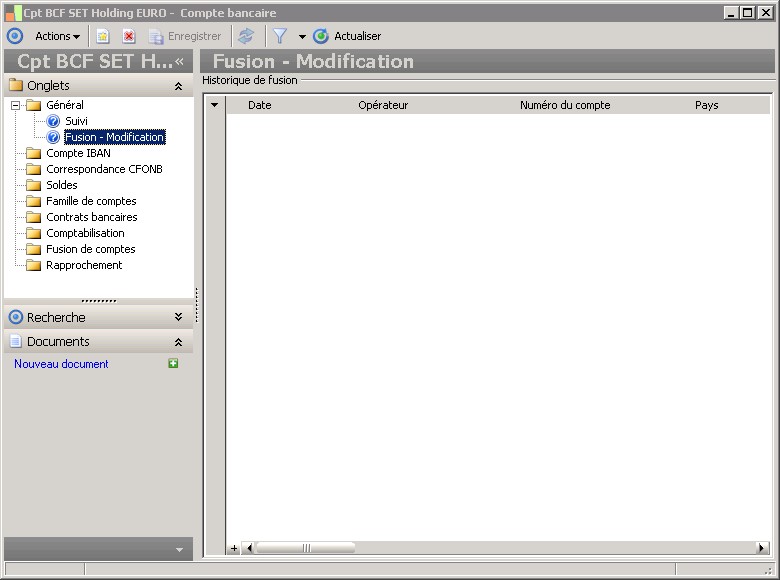Click the Suivi question-mark icon
Image resolution: width=780 pixels, height=580 pixels.
click(53, 121)
